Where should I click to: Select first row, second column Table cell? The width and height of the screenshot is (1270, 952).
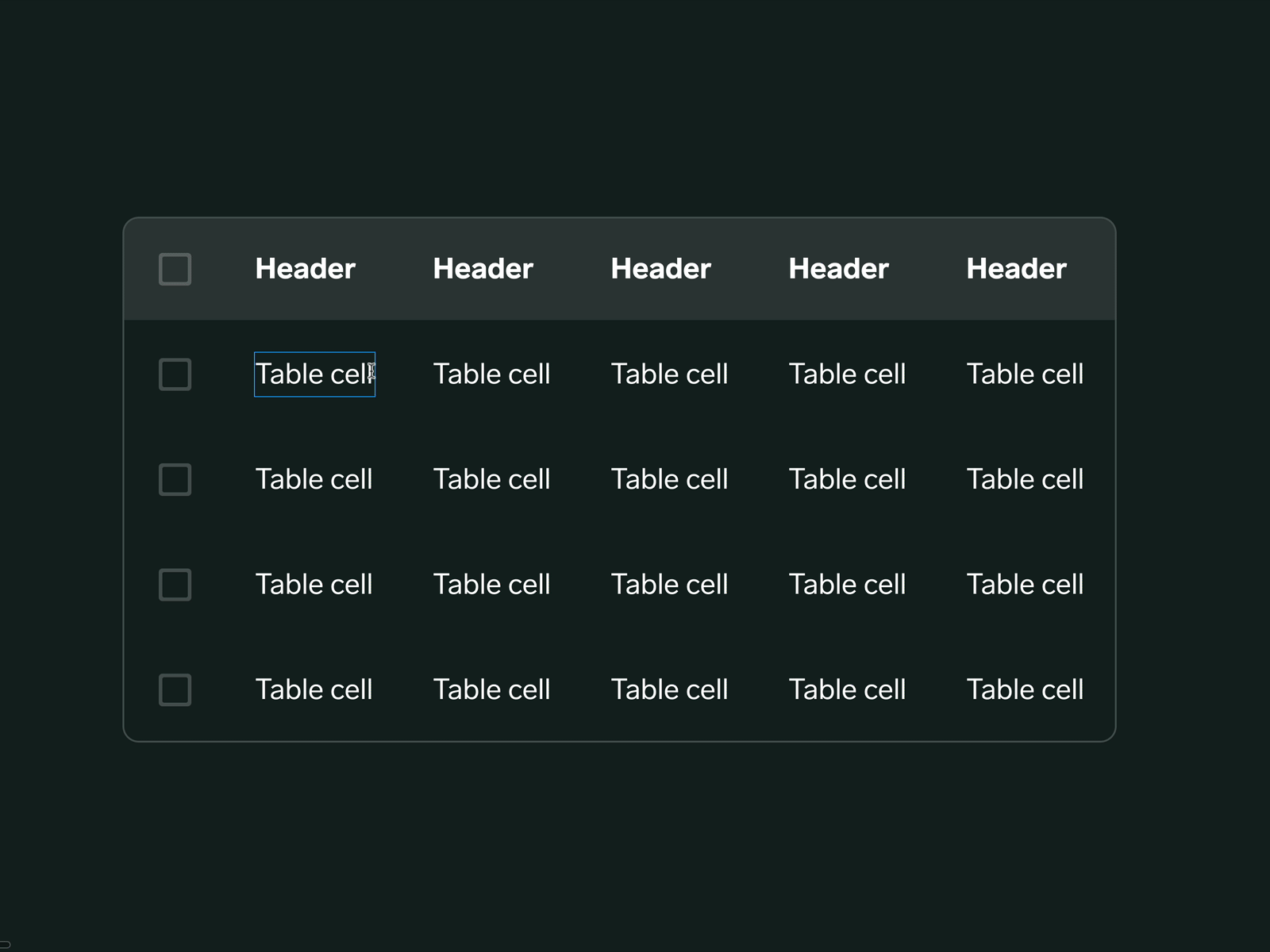(491, 374)
